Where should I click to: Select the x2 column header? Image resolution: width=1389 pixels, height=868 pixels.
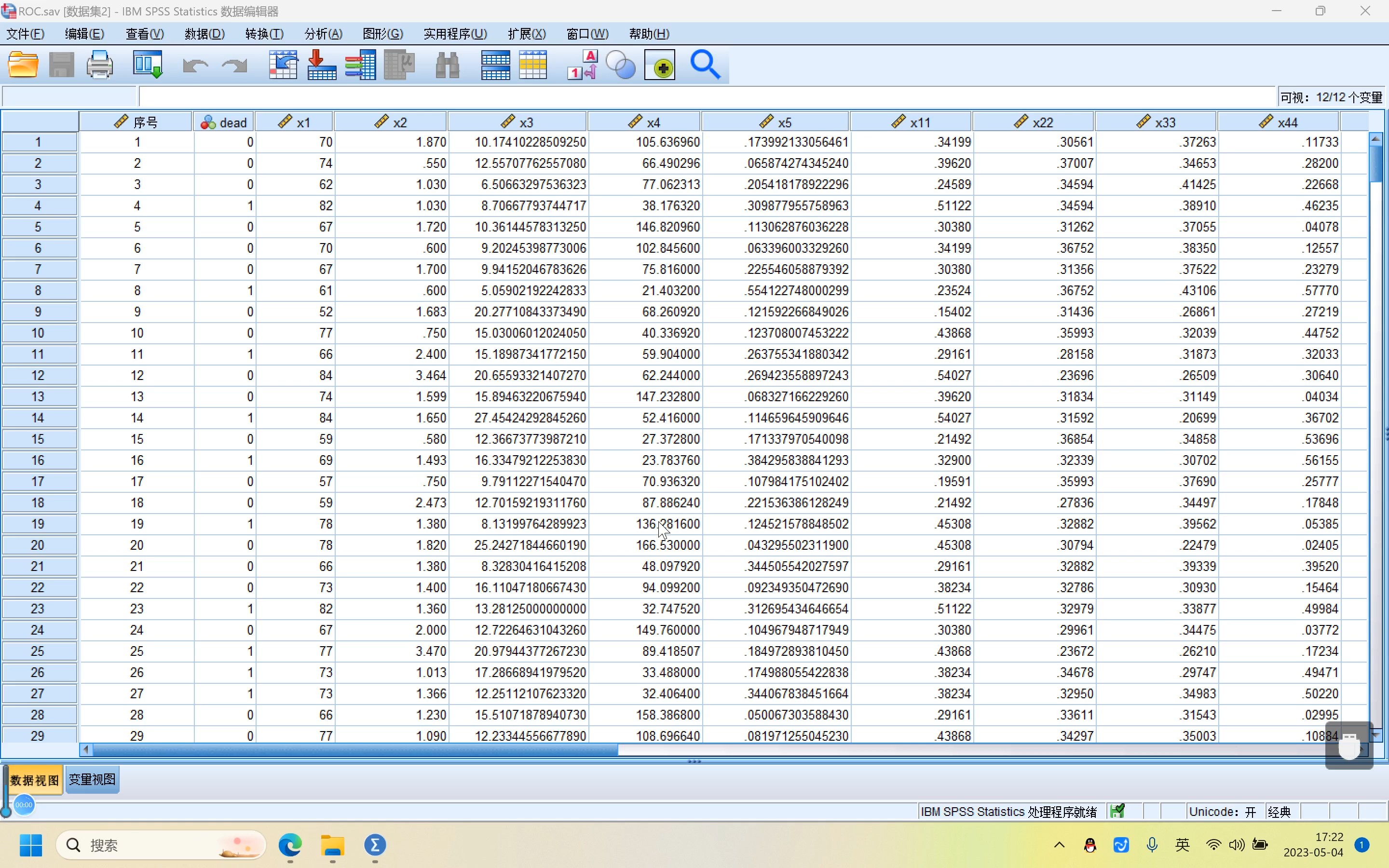pos(390,122)
